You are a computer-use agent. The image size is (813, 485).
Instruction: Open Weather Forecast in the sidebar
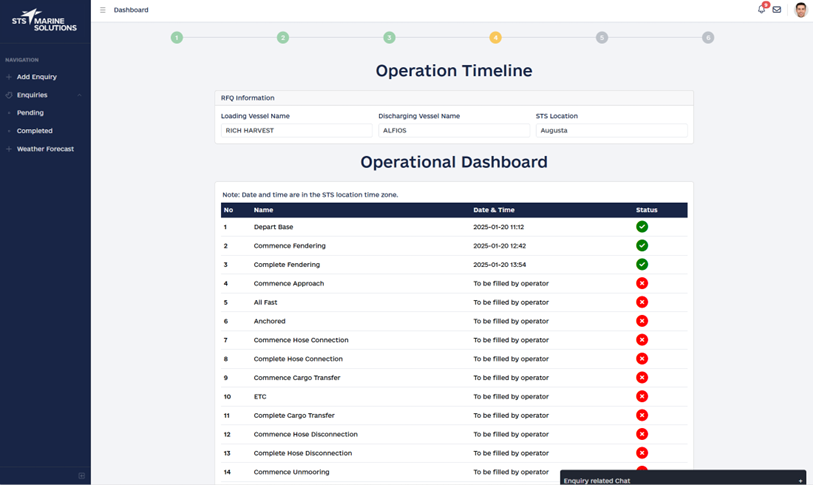point(45,149)
